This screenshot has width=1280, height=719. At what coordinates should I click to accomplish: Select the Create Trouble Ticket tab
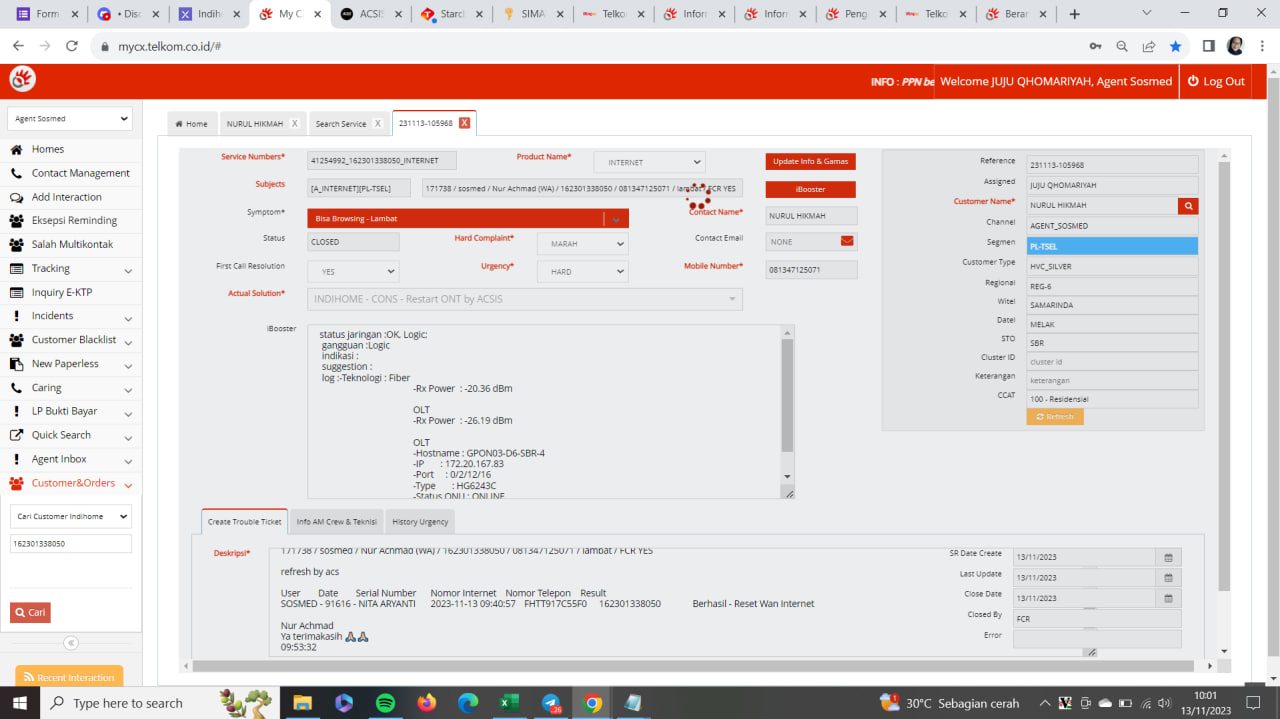[x=244, y=522]
